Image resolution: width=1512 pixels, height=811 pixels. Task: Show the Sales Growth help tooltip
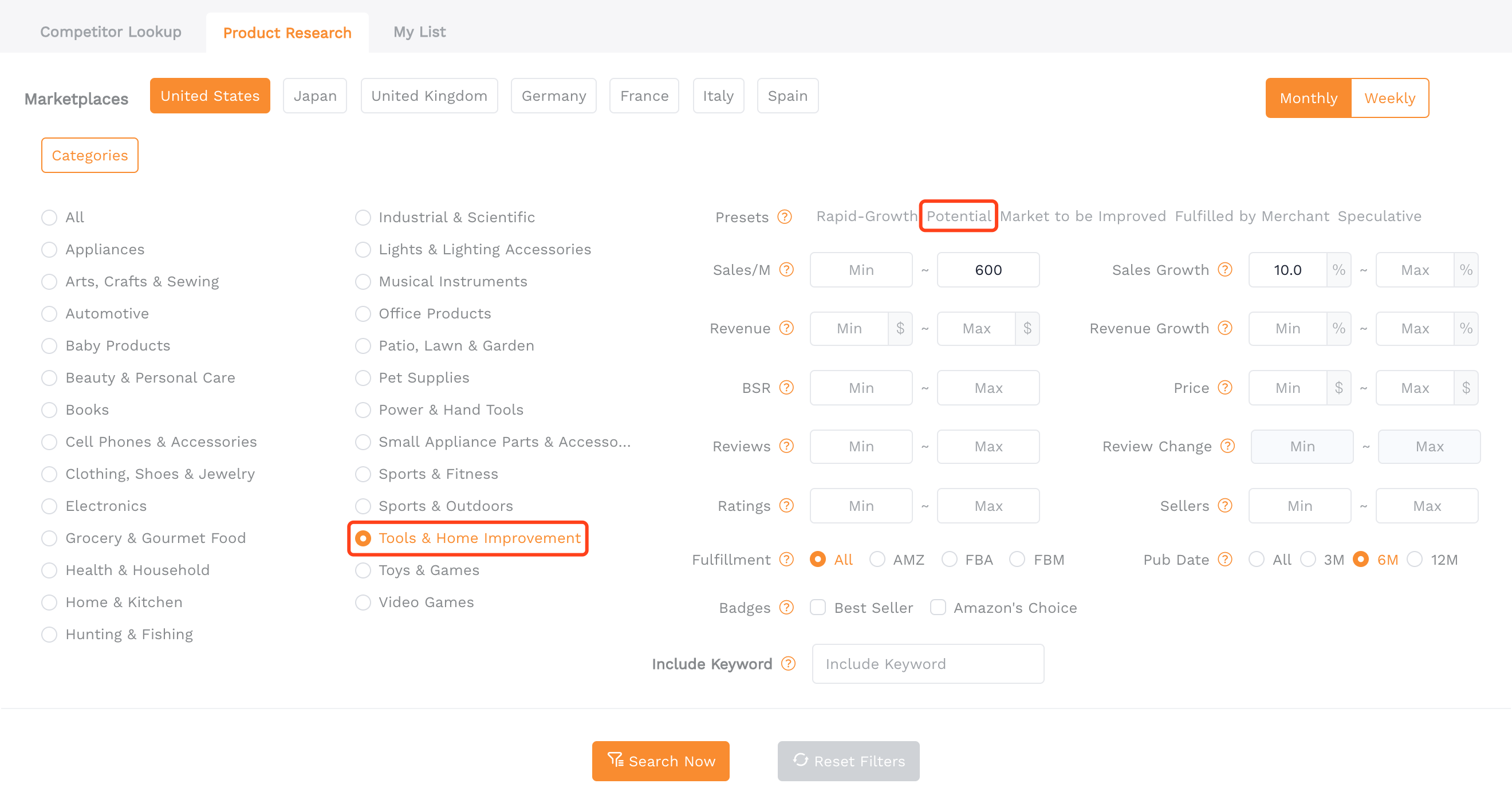tap(1225, 270)
